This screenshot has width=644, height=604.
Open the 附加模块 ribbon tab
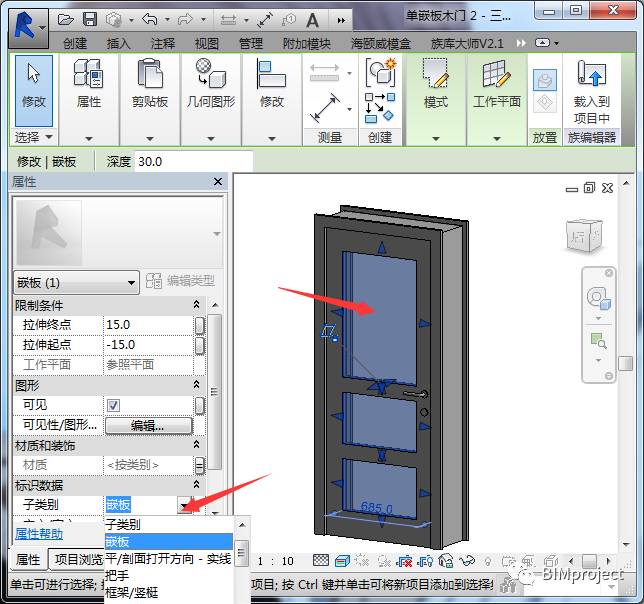tap(306, 43)
